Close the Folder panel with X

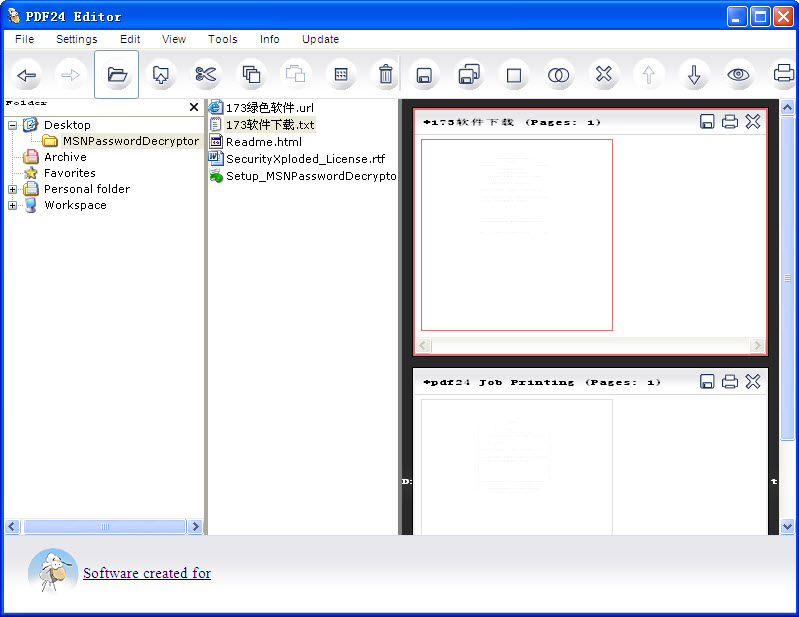coord(194,107)
